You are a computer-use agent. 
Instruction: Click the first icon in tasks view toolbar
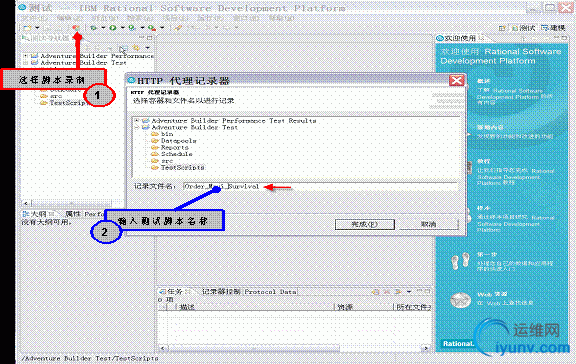(x=375, y=292)
